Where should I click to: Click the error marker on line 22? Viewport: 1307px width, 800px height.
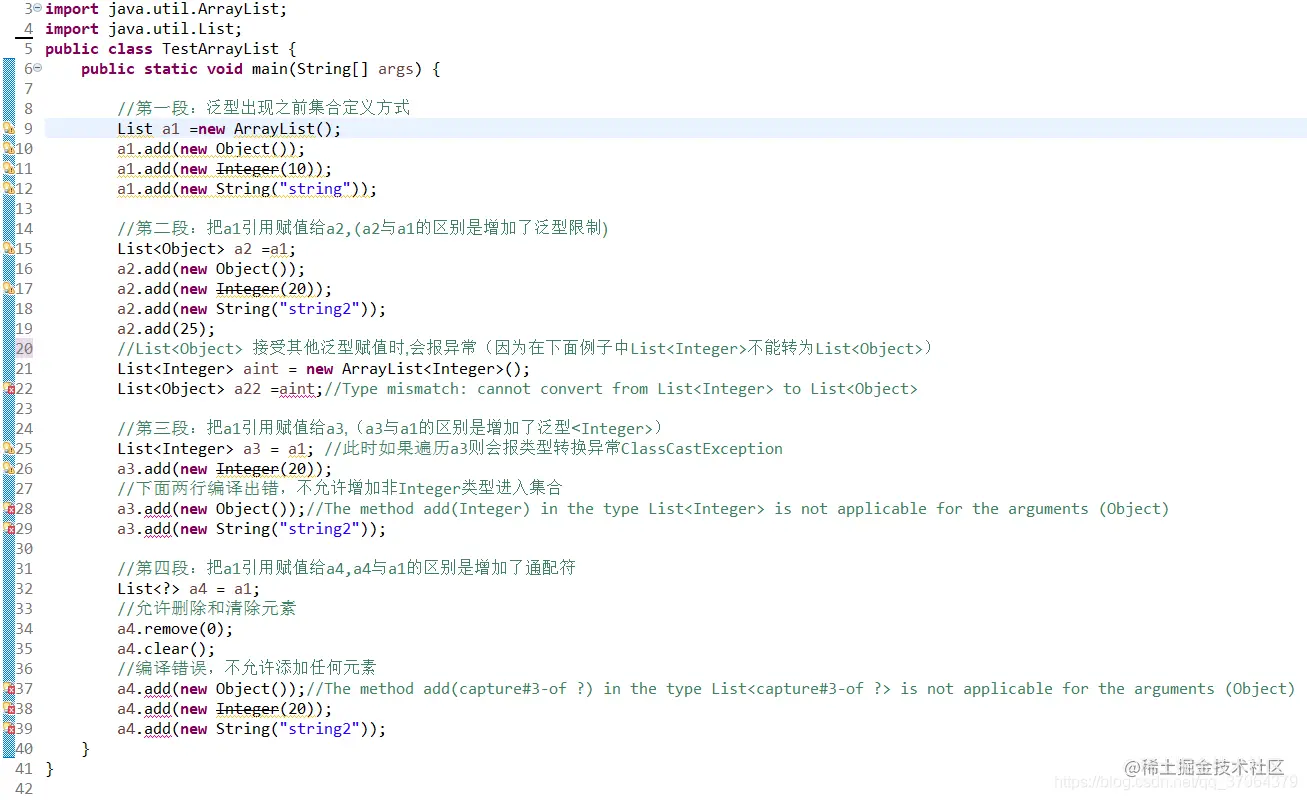tap(9, 389)
